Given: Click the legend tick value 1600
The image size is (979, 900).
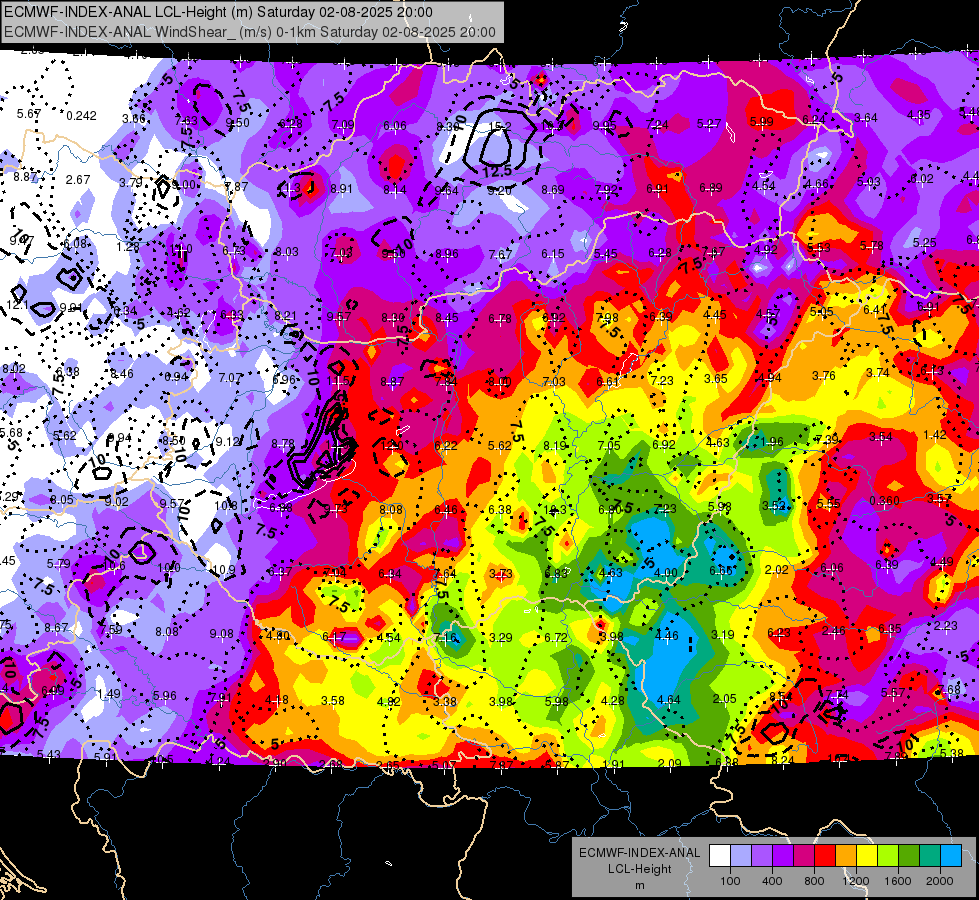Looking at the screenshot, I should pyautogui.click(x=898, y=881).
